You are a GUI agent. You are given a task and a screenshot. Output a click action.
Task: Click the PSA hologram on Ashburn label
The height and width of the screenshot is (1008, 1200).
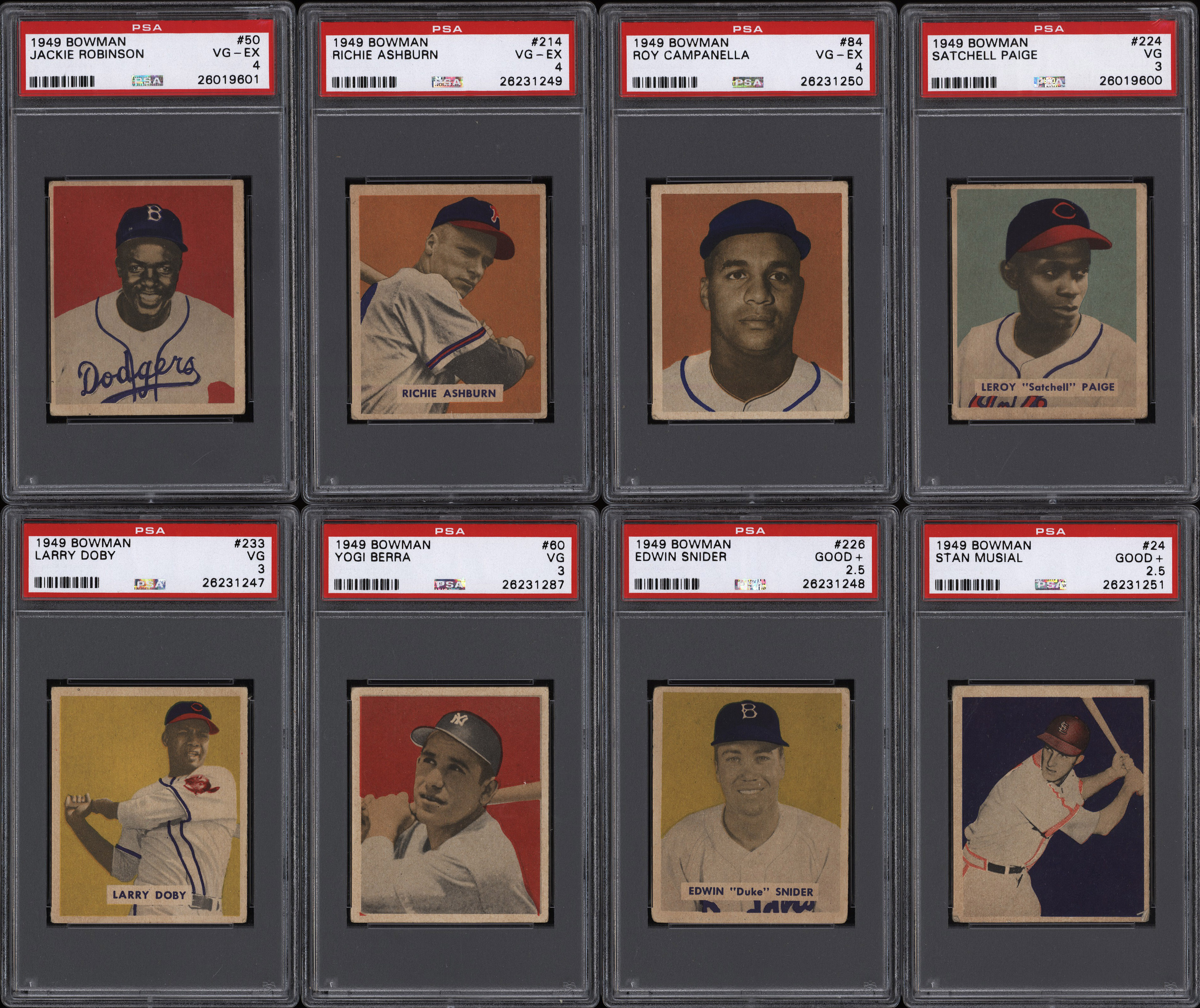(x=447, y=82)
